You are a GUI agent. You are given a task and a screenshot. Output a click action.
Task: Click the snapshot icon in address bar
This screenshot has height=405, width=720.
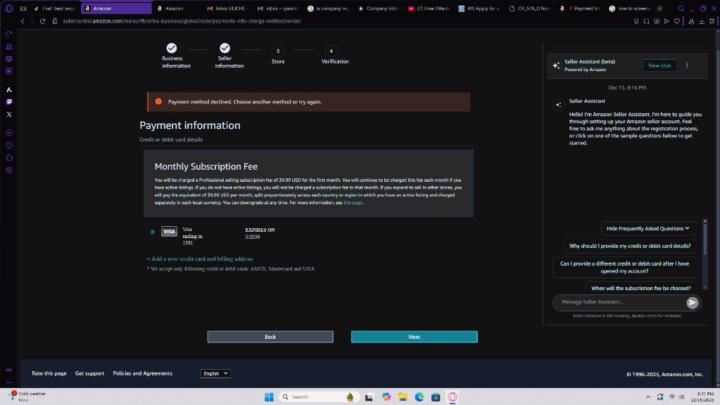coord(657,21)
